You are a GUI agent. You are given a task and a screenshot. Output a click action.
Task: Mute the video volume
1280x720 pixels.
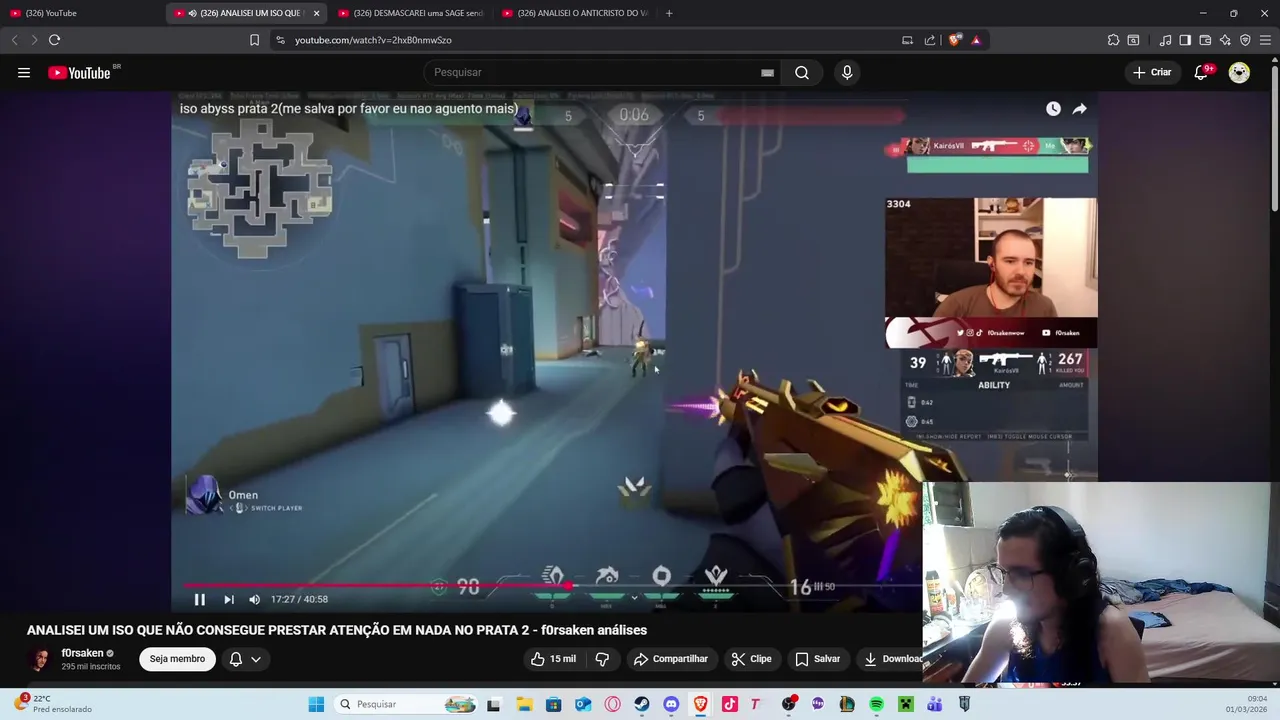[x=254, y=599]
